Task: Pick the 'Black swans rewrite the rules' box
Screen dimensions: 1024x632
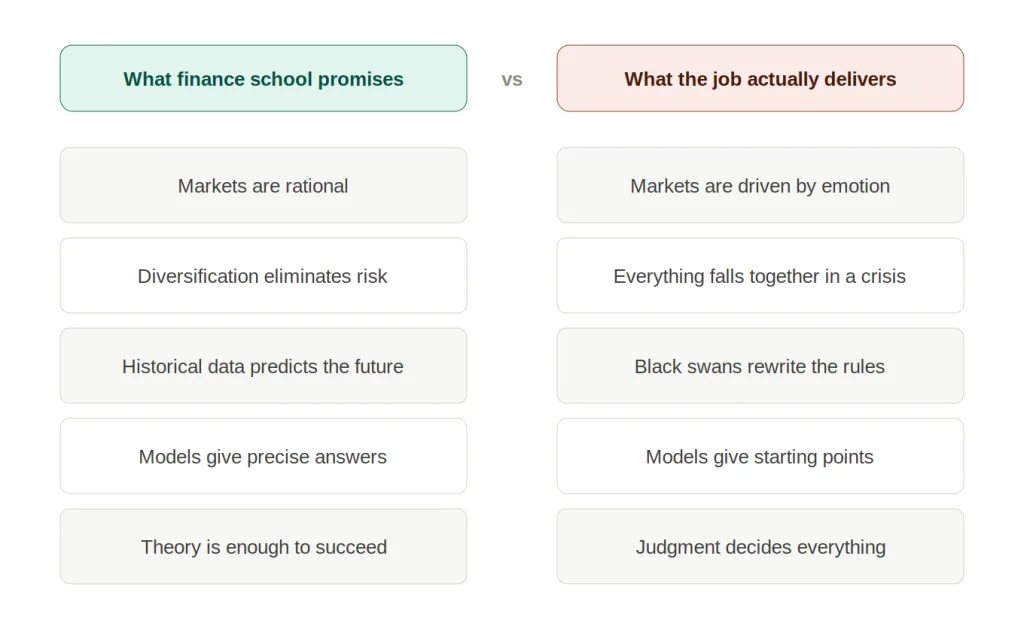Action: [x=760, y=366]
